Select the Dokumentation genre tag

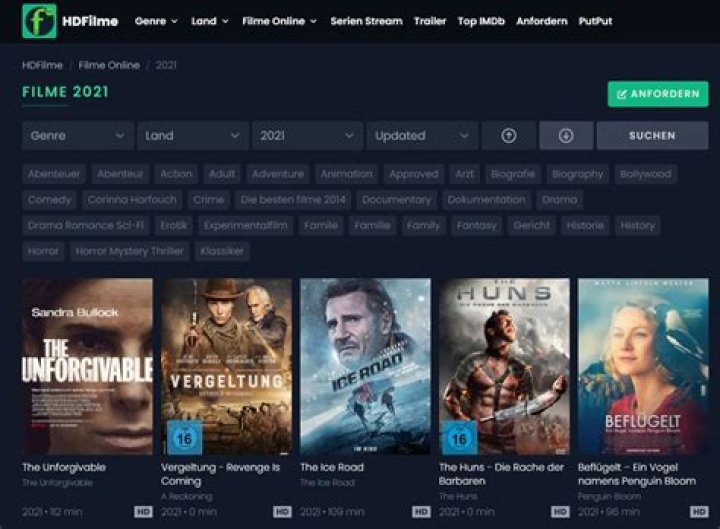point(486,200)
